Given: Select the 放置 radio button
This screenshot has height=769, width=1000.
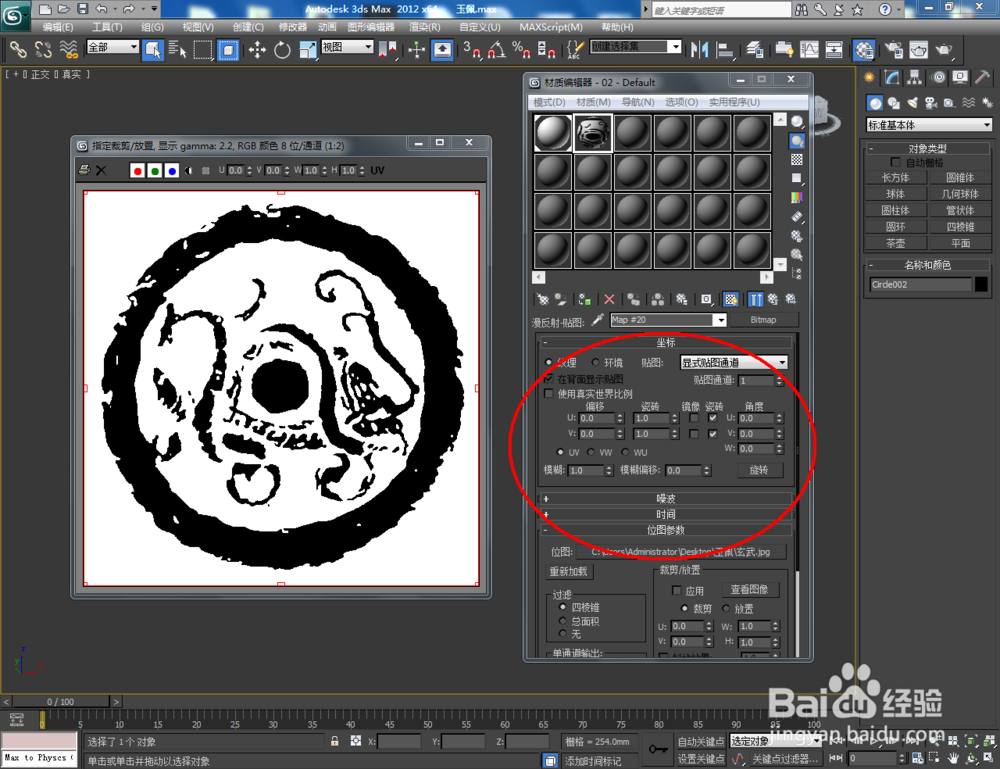Looking at the screenshot, I should click(x=726, y=608).
